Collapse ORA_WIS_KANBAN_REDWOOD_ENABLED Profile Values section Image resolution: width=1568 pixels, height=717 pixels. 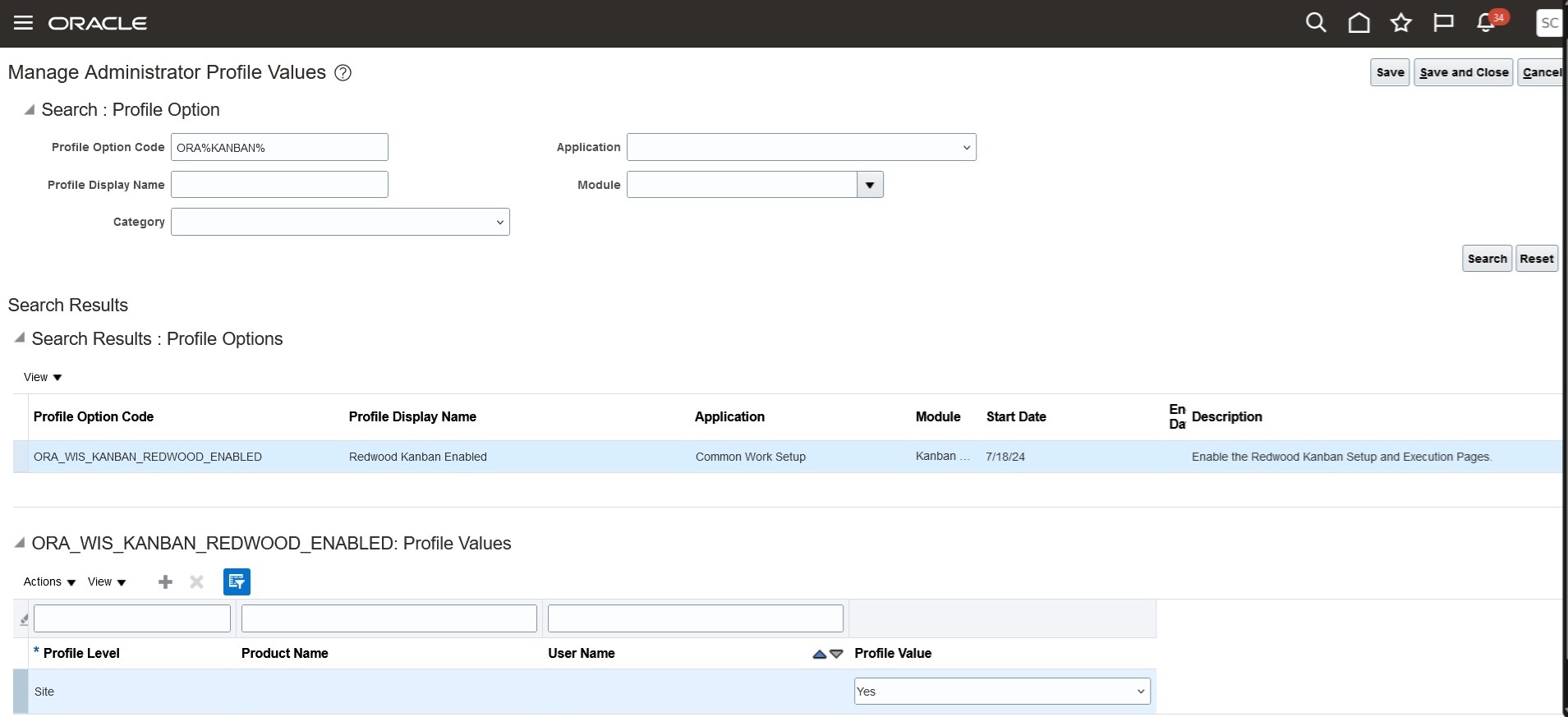[x=19, y=542]
